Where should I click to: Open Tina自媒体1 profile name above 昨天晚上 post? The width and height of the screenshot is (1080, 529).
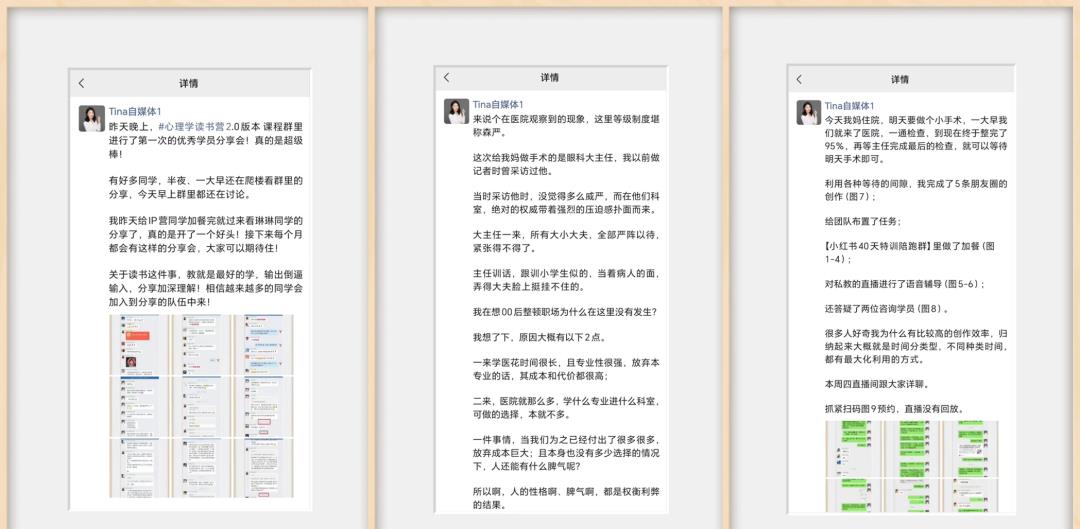(x=135, y=111)
